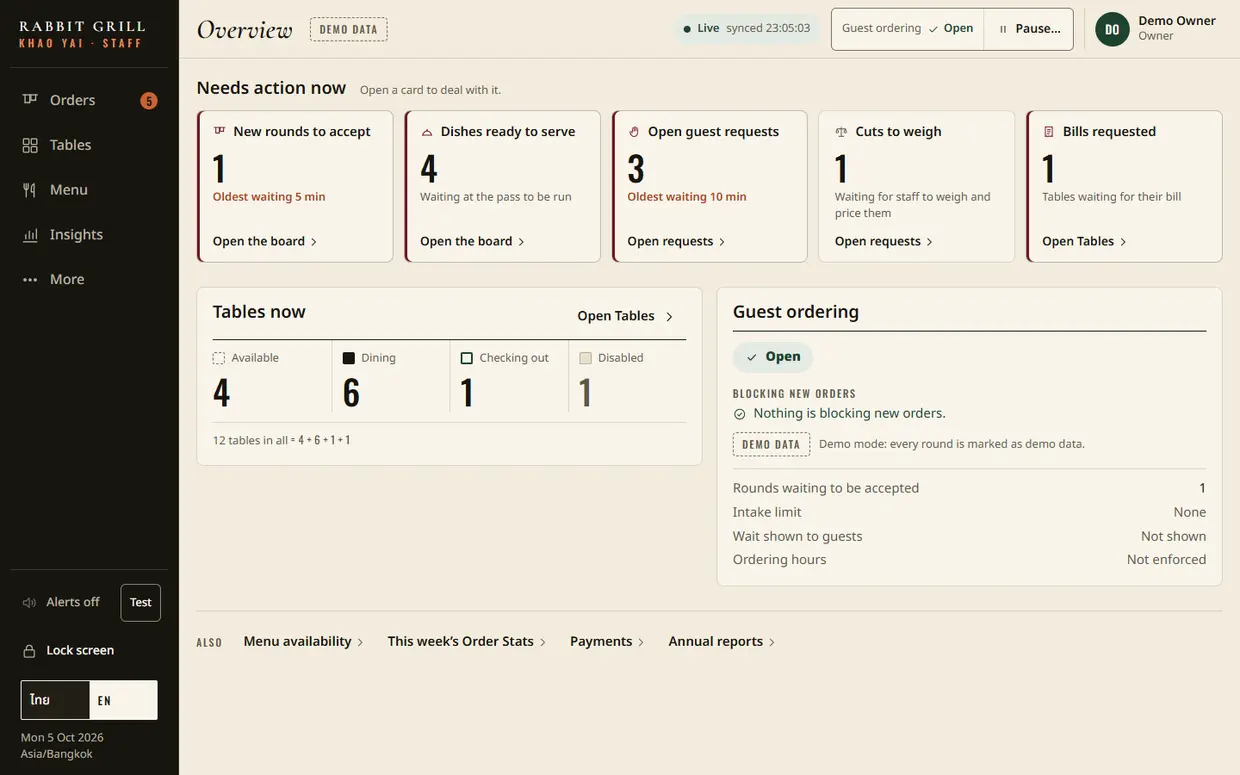
Task: Pause guest ordering from the header
Action: 1029,29
